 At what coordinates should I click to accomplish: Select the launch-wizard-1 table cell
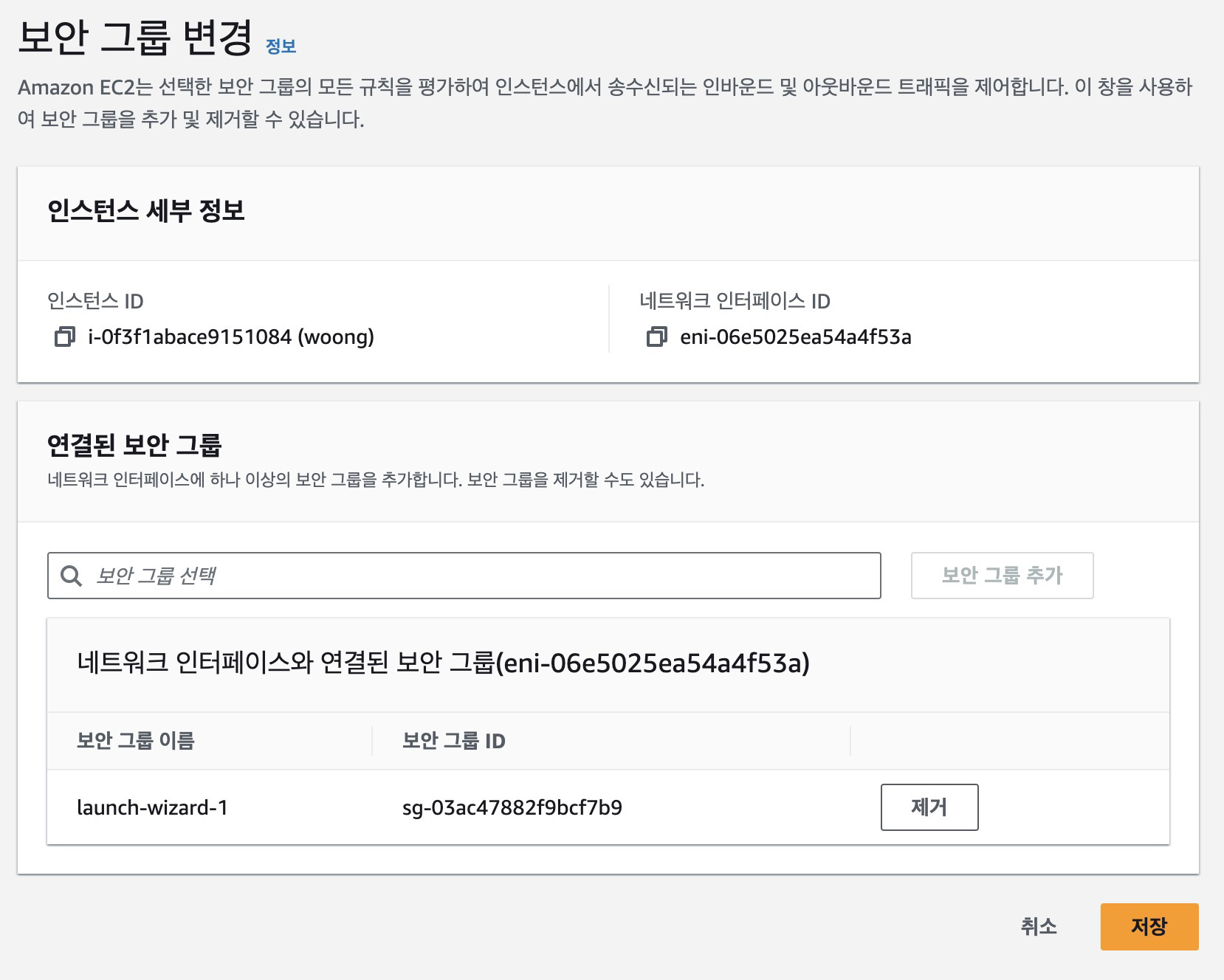(152, 807)
